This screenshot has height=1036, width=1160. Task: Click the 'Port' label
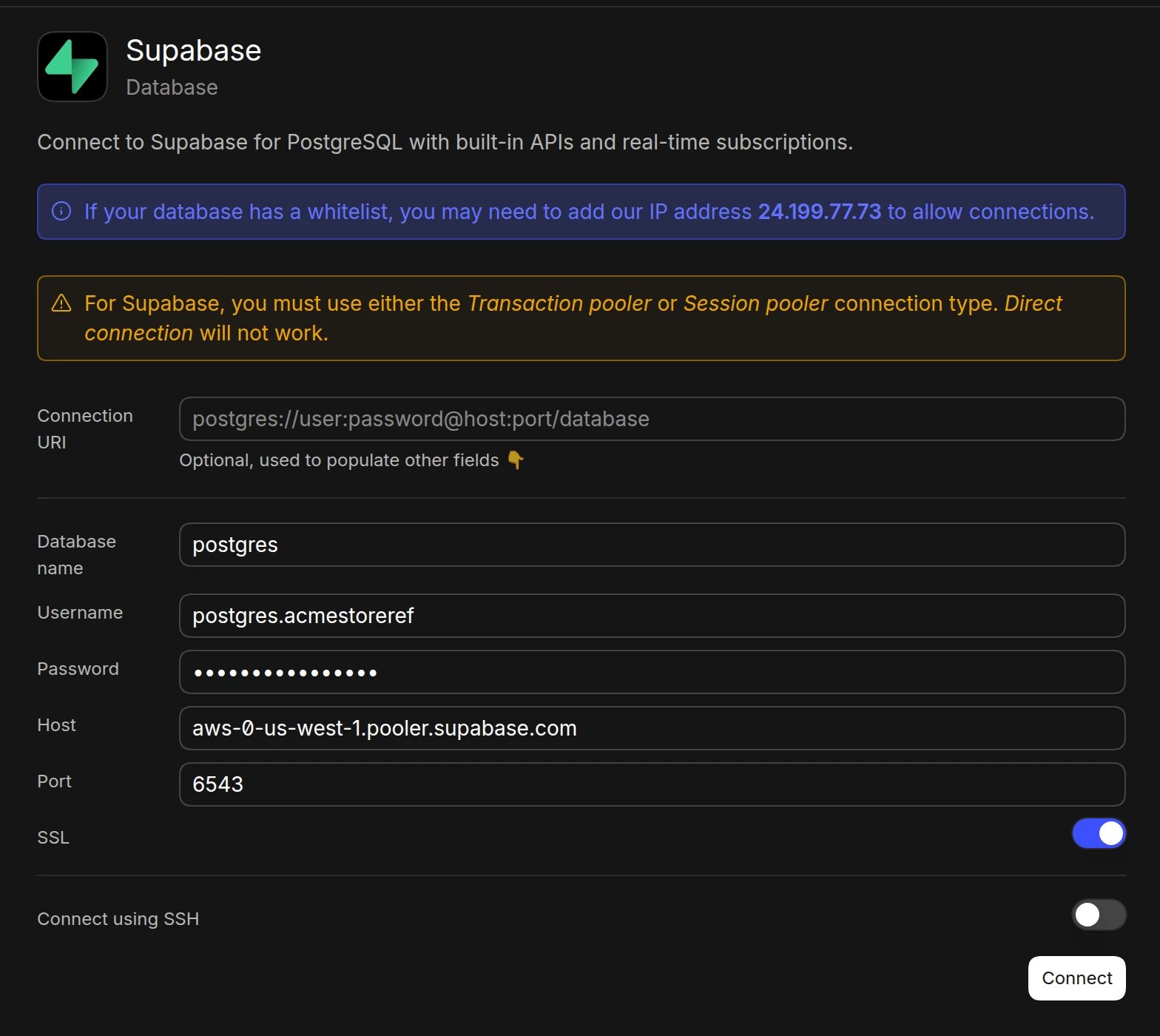54,781
